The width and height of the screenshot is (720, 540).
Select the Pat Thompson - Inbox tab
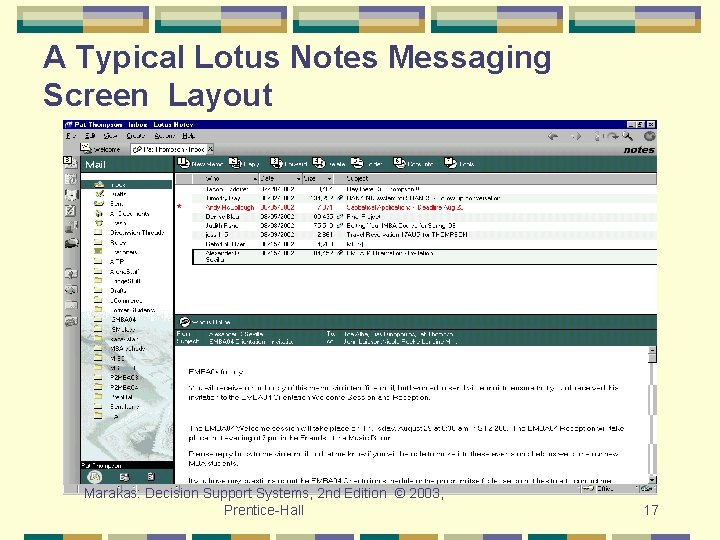click(169, 149)
